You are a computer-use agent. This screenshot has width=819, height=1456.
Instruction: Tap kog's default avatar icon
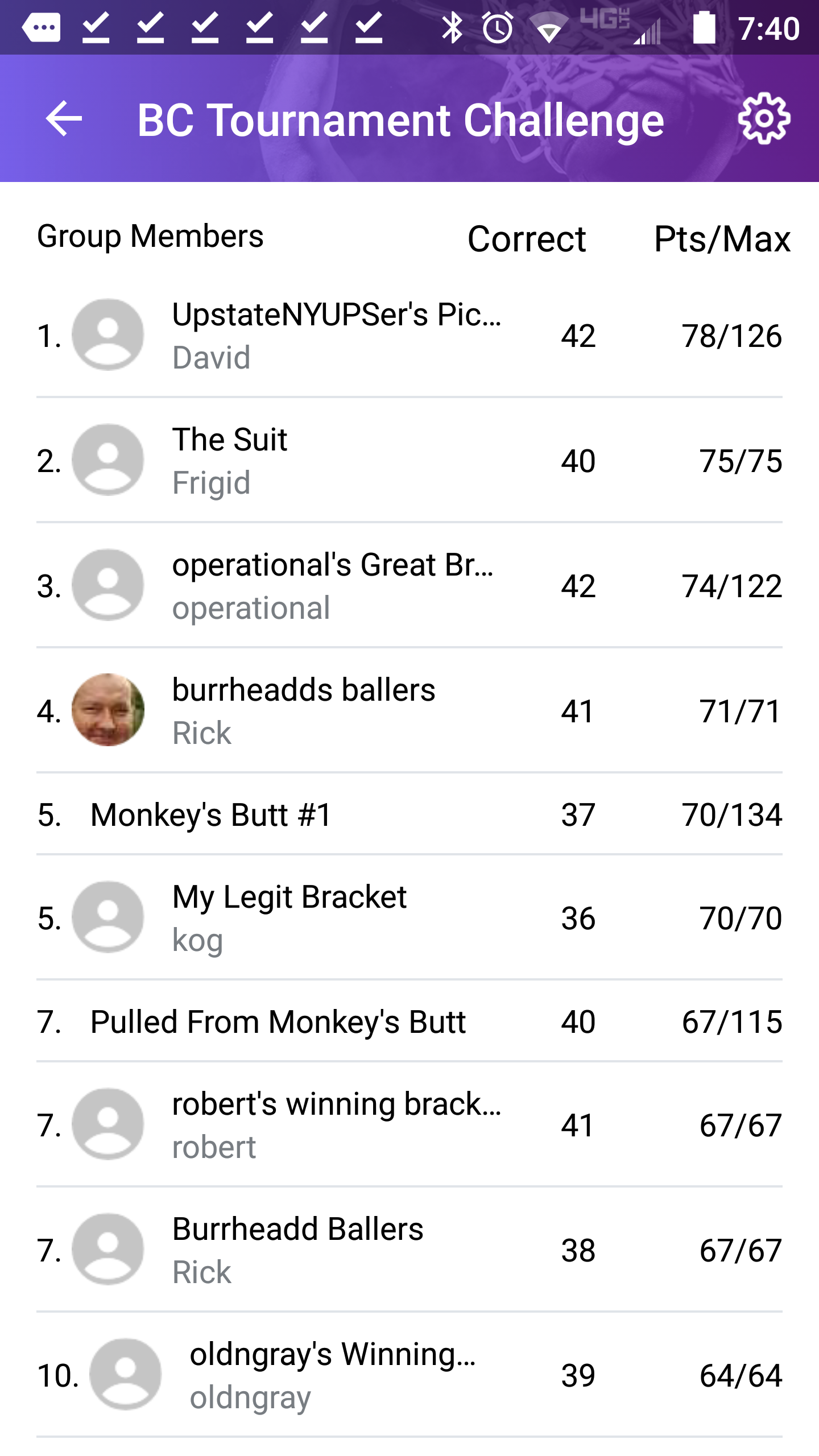pyautogui.click(x=108, y=917)
